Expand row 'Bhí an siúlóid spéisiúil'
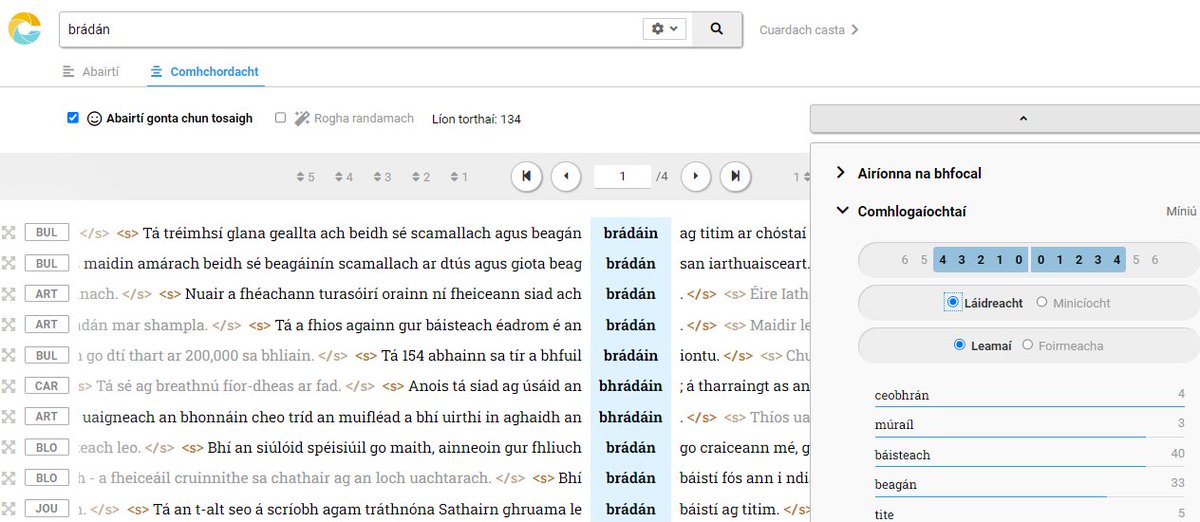The height and width of the screenshot is (522, 1200). point(8,448)
